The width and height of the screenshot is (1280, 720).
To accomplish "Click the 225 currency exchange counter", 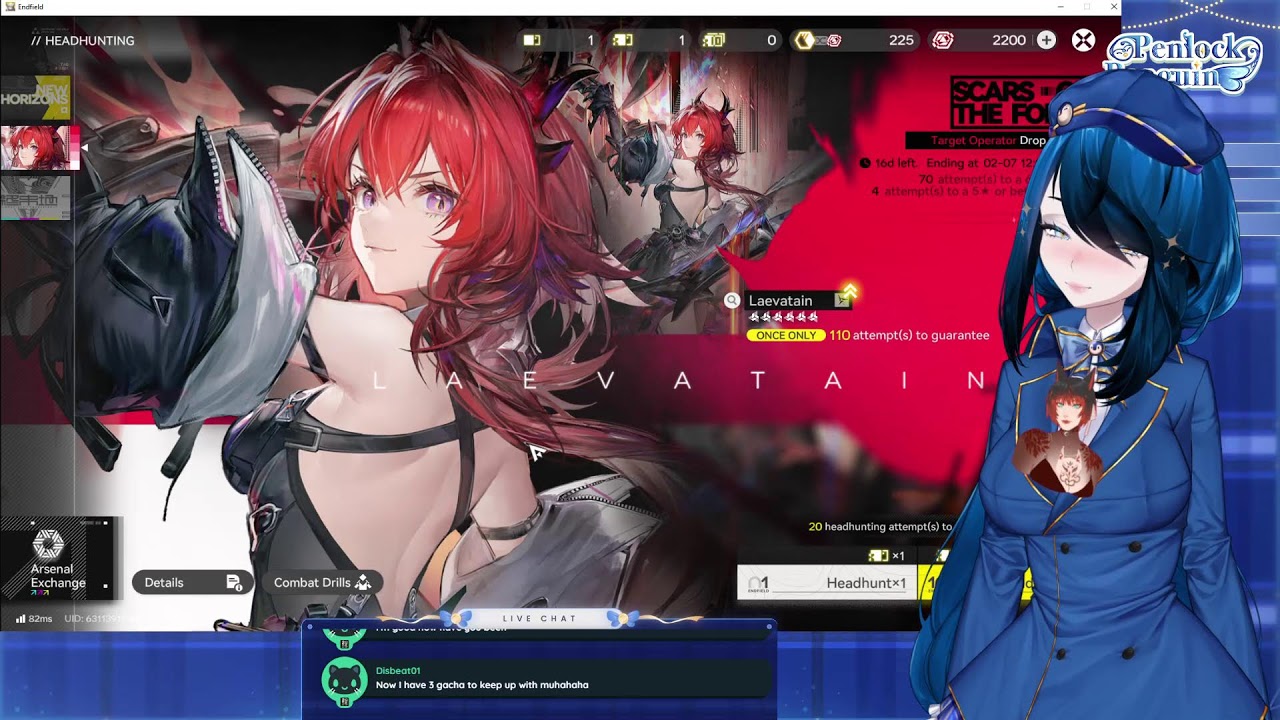I will (x=855, y=40).
